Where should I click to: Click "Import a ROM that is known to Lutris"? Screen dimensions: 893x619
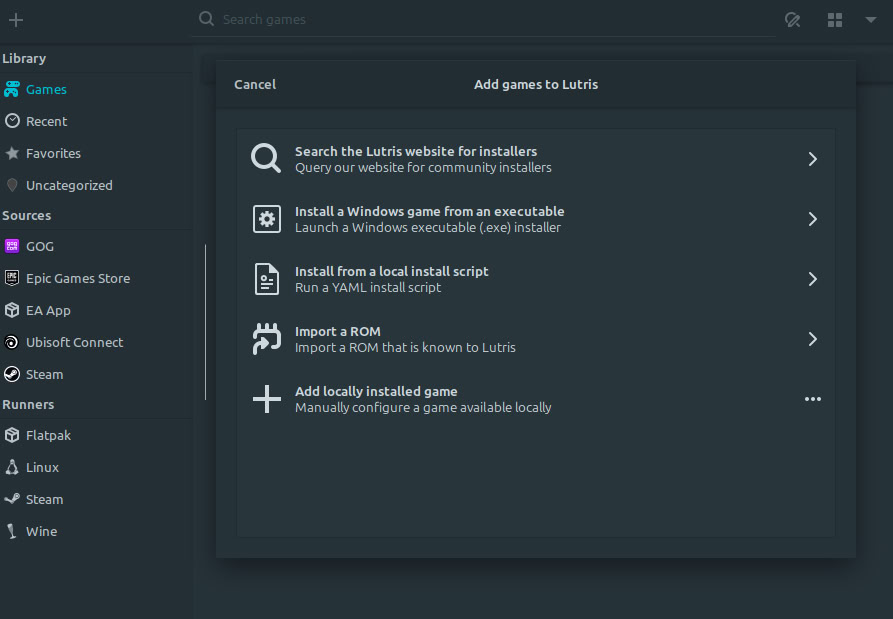tap(405, 347)
